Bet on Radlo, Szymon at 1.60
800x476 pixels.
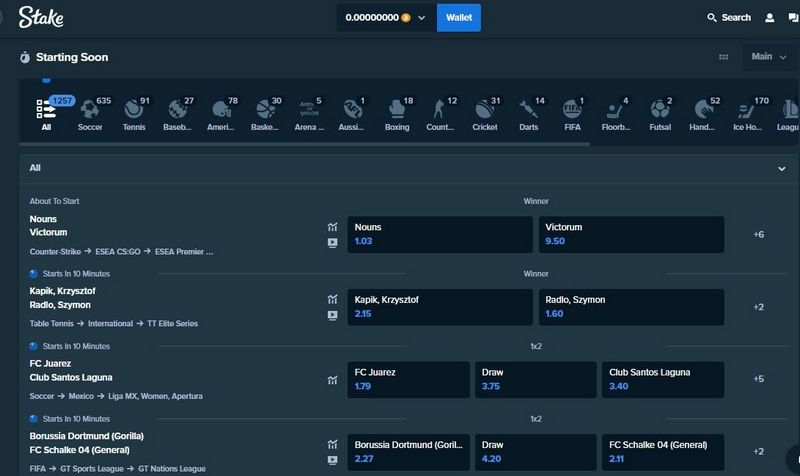coord(631,307)
